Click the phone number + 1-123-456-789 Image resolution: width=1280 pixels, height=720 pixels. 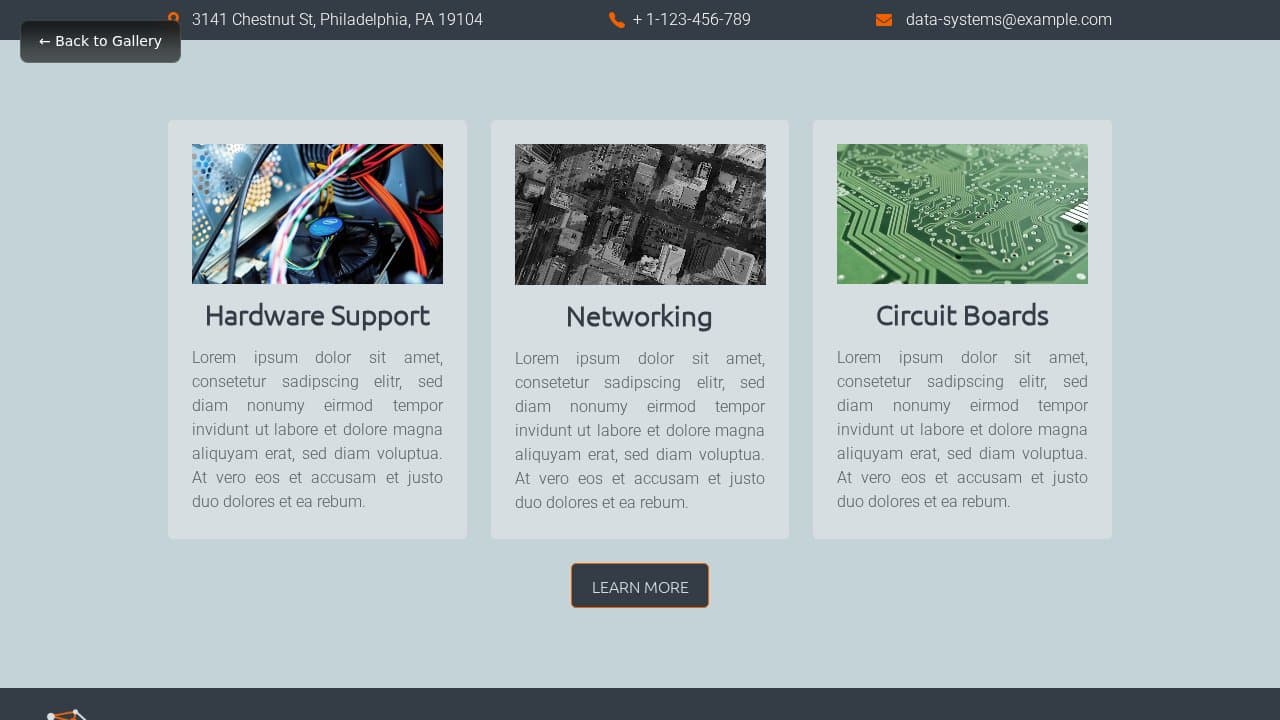point(690,19)
